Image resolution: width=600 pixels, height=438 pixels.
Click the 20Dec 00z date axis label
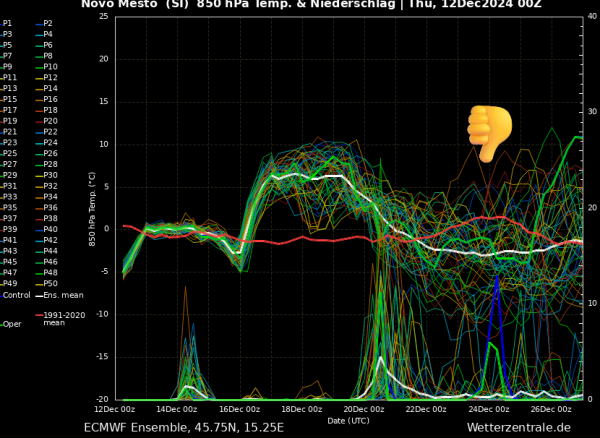click(364, 409)
